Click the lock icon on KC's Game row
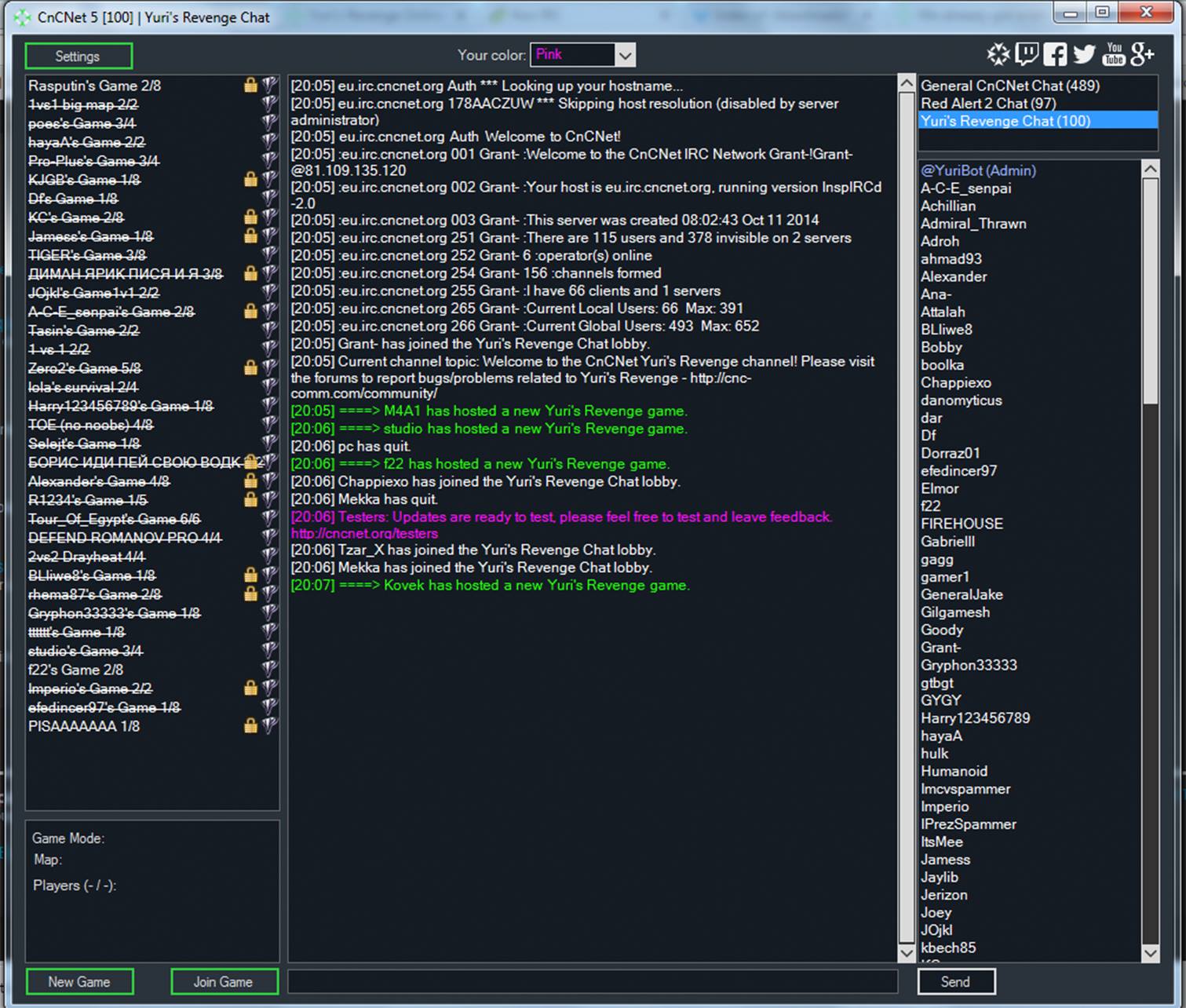This screenshot has width=1186, height=1008. pos(250,217)
